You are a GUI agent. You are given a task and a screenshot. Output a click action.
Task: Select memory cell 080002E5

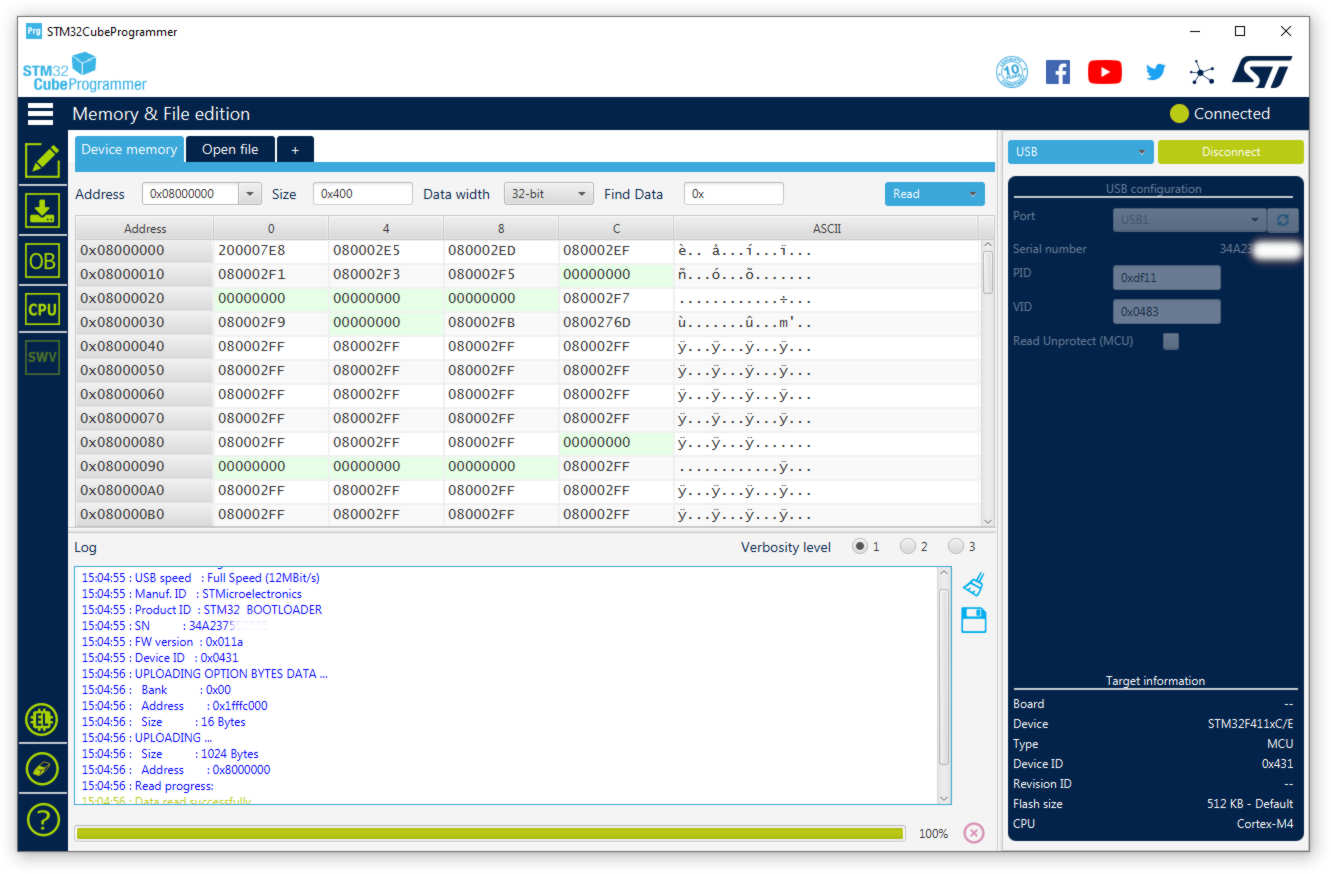coord(386,250)
